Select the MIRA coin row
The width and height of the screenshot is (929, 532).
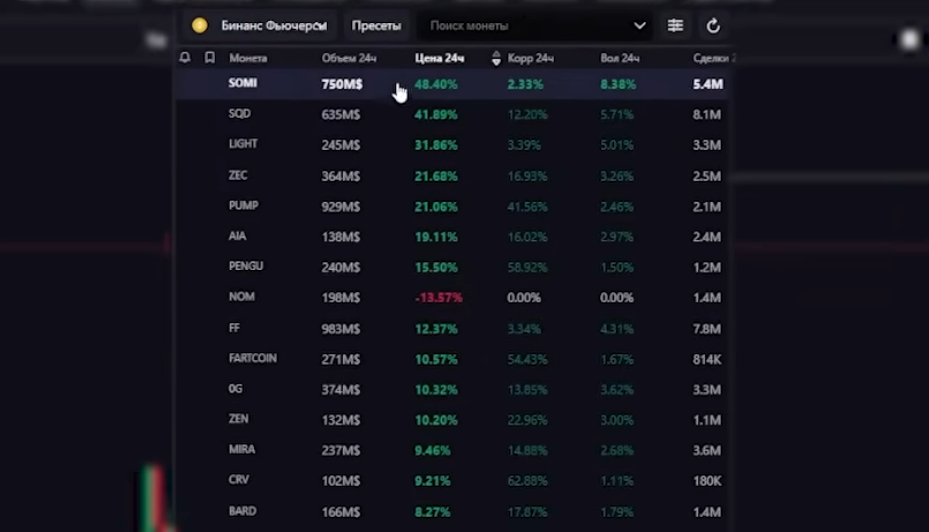[453, 450]
